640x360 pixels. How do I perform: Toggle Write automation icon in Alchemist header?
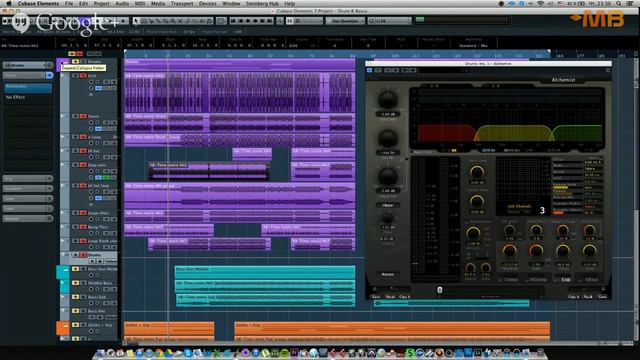[x=396, y=70]
